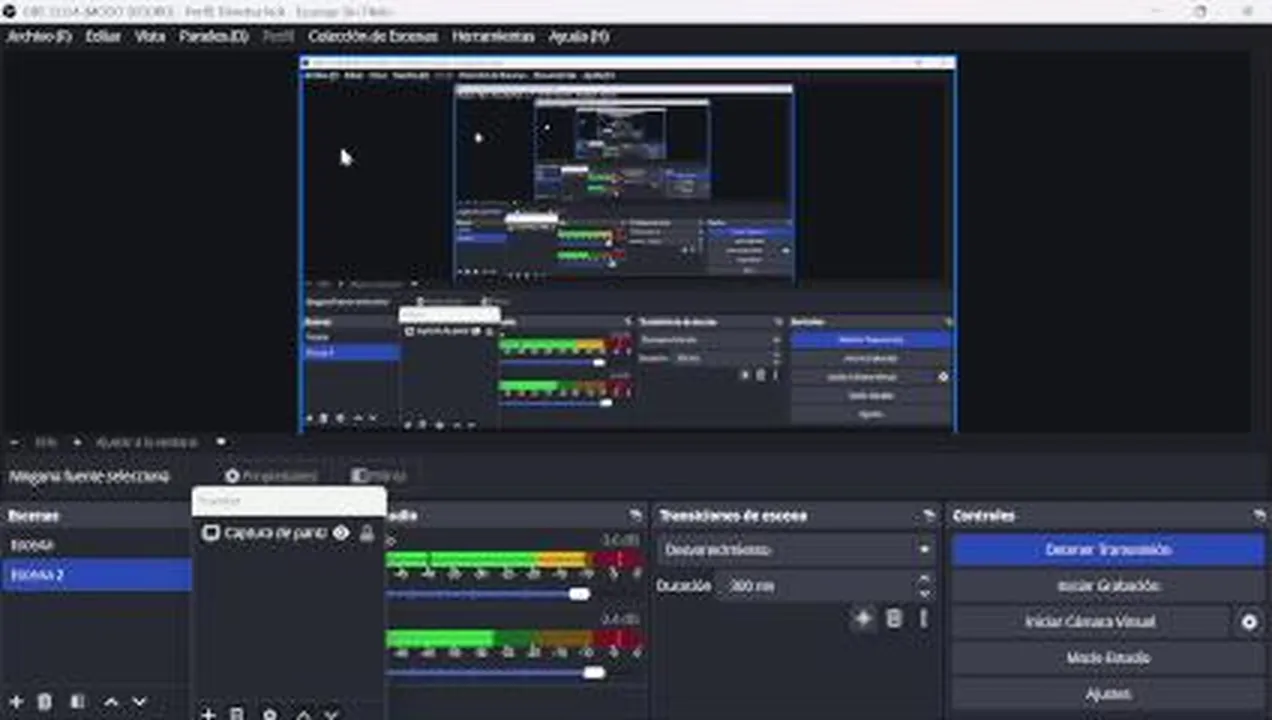Add a new scene with plus icon
This screenshot has width=1272, height=720.
(x=16, y=702)
